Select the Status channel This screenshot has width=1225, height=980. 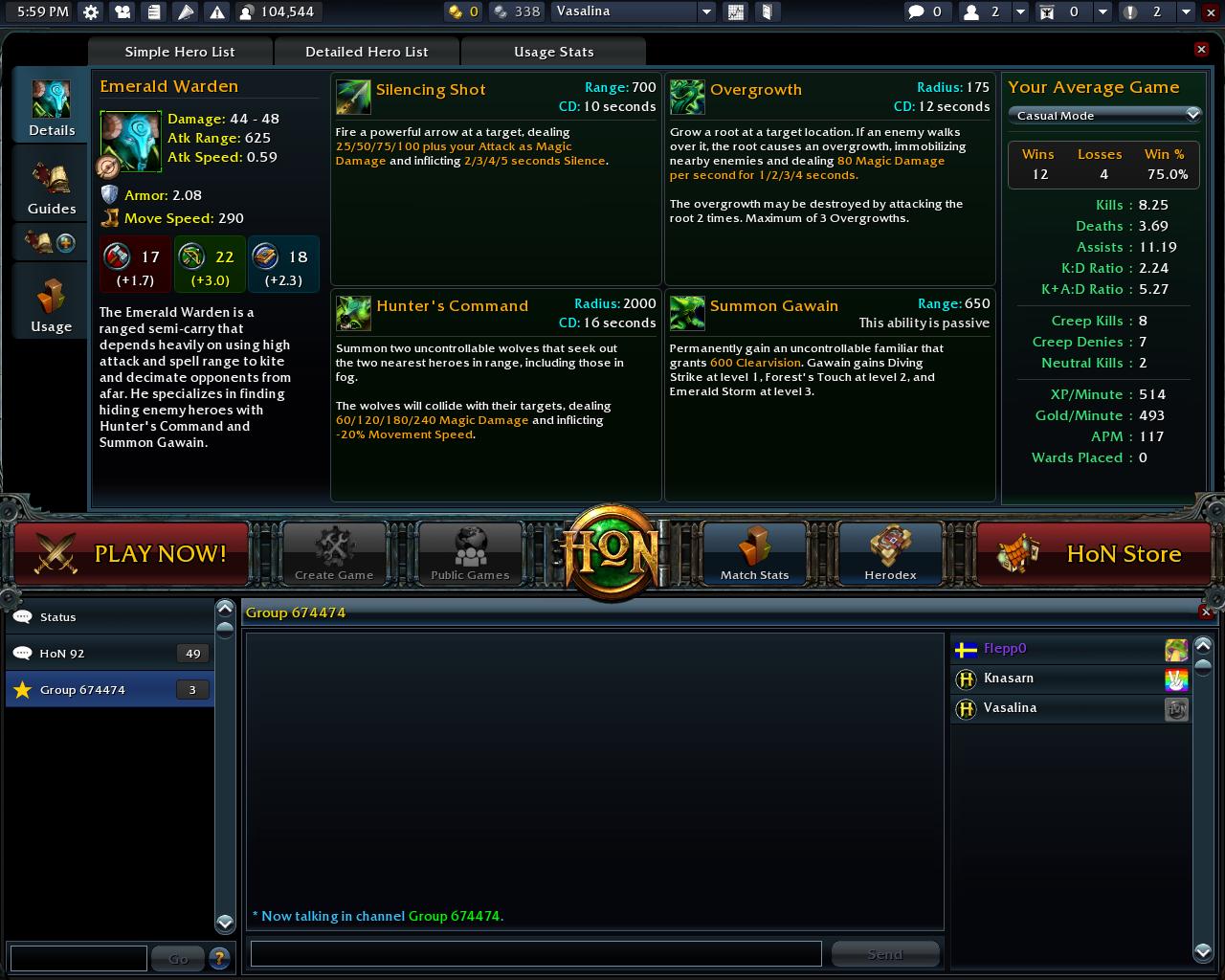tap(109, 617)
